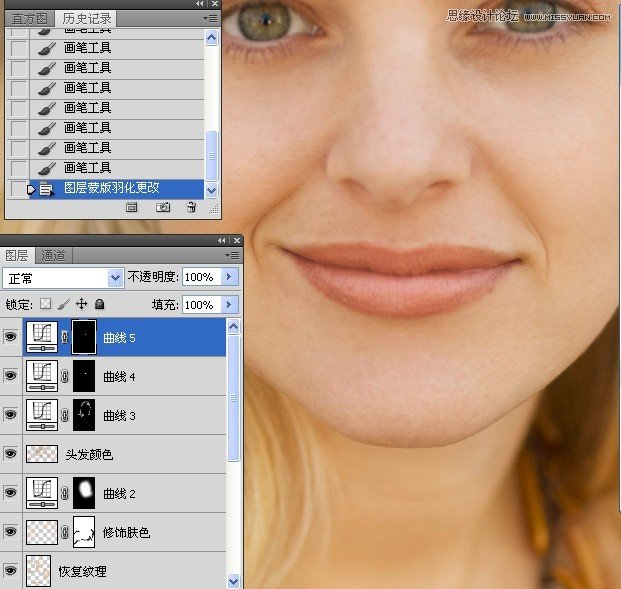Toggle mask link on 曲线 4
This screenshot has width=621, height=589.
[65, 376]
